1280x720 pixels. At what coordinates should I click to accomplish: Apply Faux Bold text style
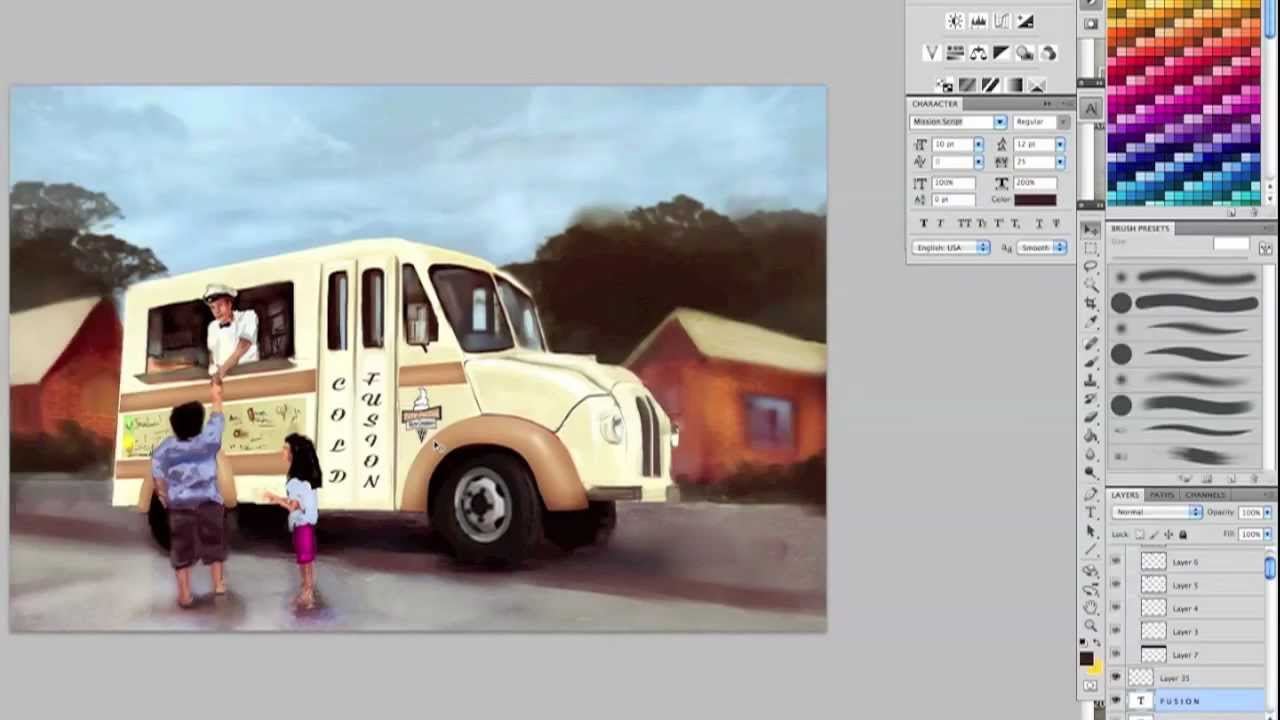[x=923, y=223]
